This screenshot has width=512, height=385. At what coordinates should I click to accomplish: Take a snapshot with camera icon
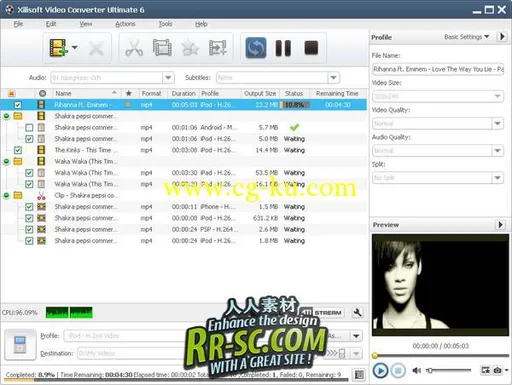click(x=497, y=370)
